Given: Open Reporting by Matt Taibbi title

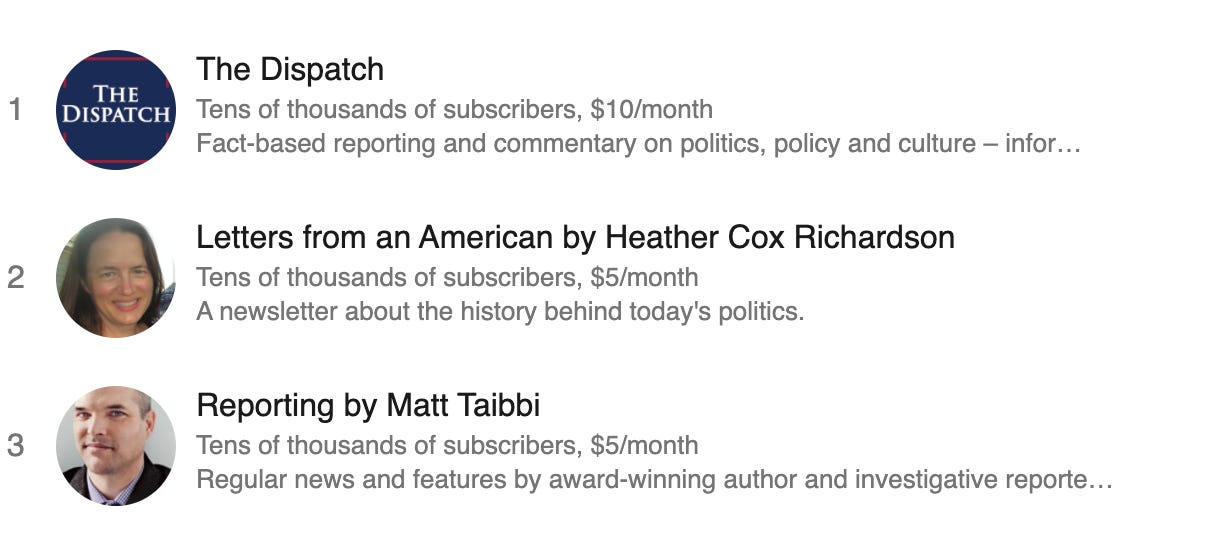Looking at the screenshot, I should pyautogui.click(x=368, y=405).
